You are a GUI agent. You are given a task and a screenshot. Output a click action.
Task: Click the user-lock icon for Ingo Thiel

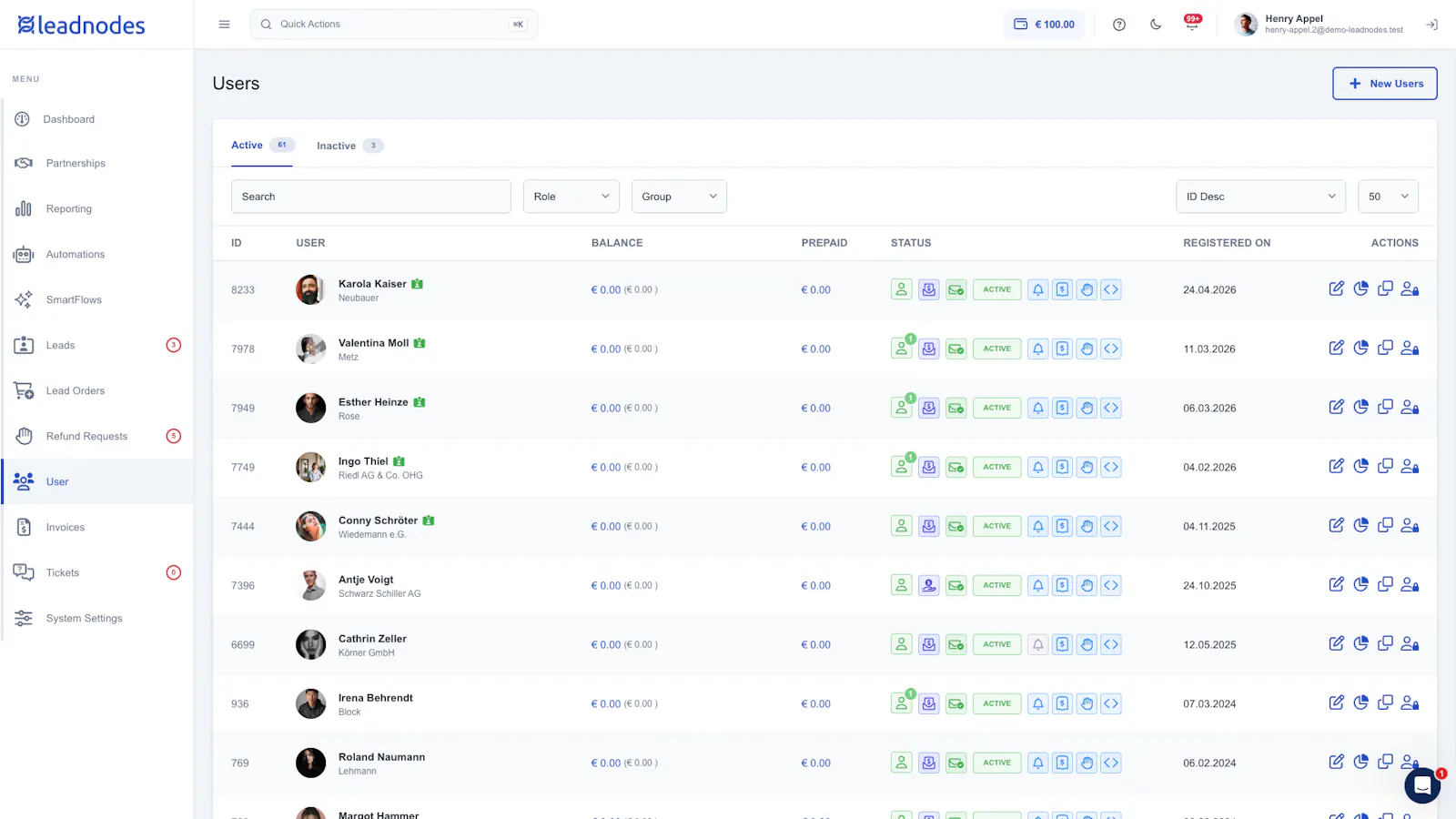[x=1410, y=467]
